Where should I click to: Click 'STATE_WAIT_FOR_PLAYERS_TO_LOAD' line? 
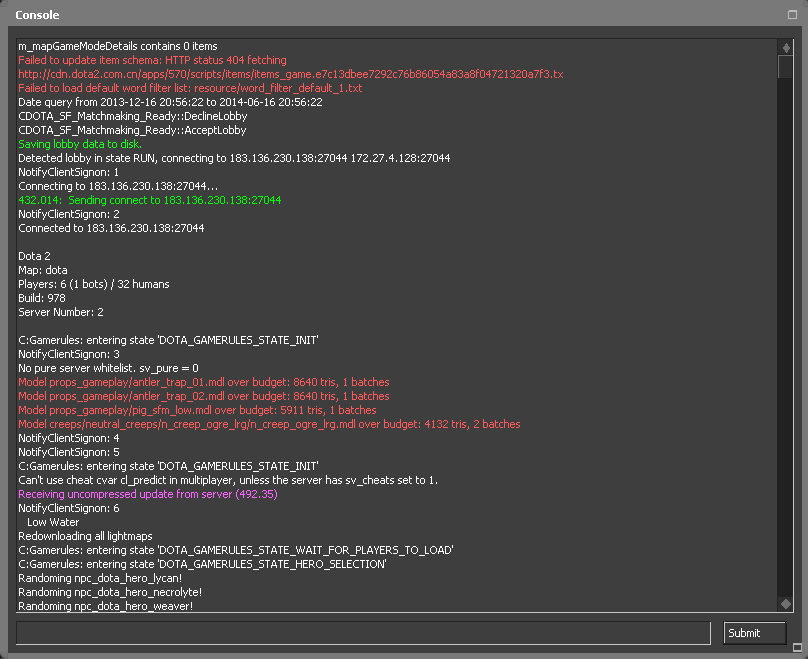pyautogui.click(x=235, y=550)
